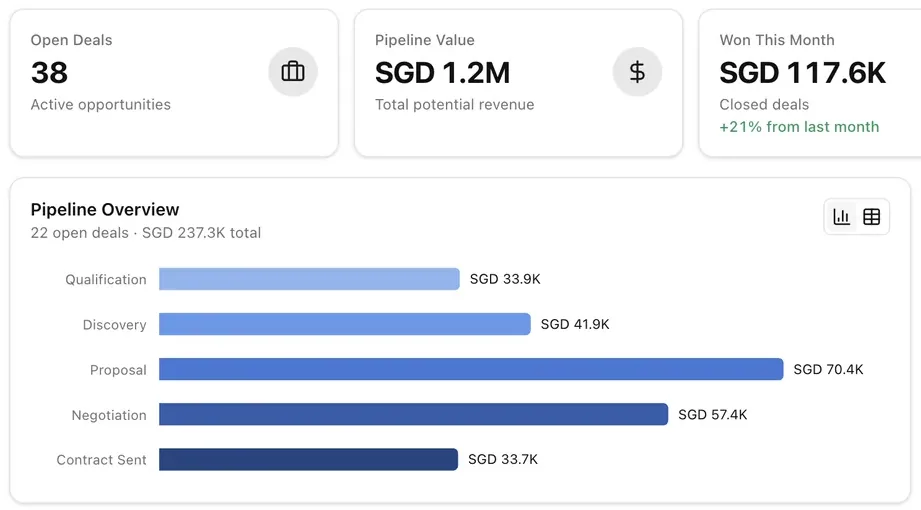The width and height of the screenshot is (921, 510).
Task: Click the Discovery stage label
Action: 115,325
